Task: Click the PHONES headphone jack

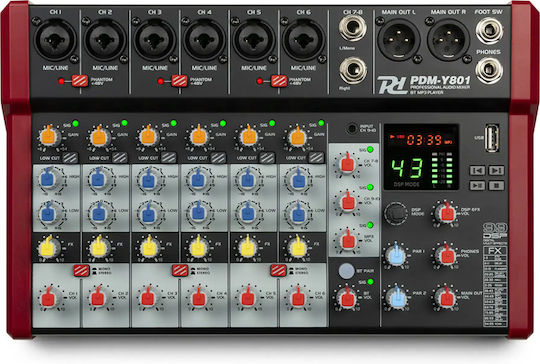Action: click(x=489, y=71)
